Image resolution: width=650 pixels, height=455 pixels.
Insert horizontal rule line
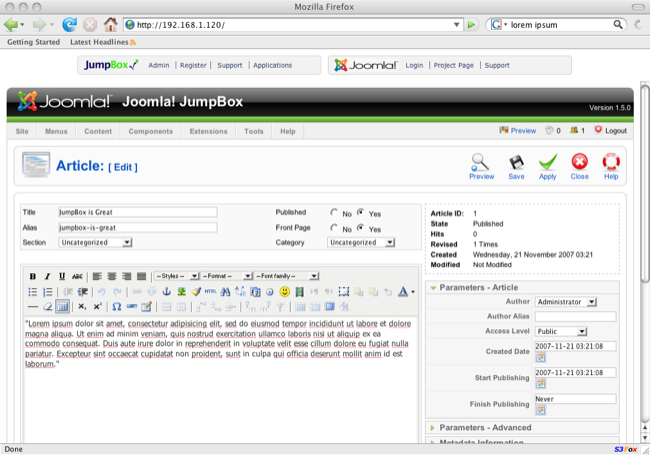click(x=33, y=307)
